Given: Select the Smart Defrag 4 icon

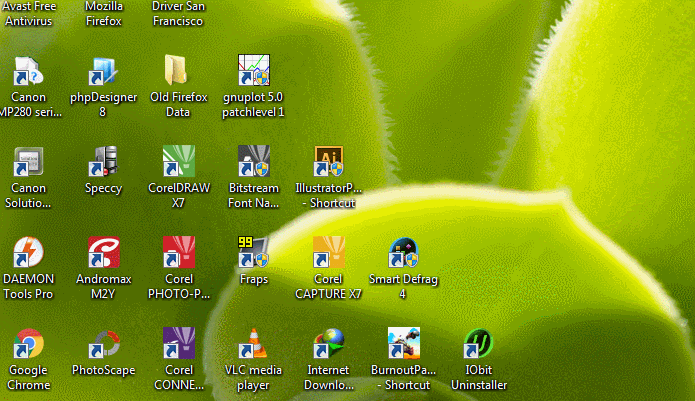Looking at the screenshot, I should point(403,252).
